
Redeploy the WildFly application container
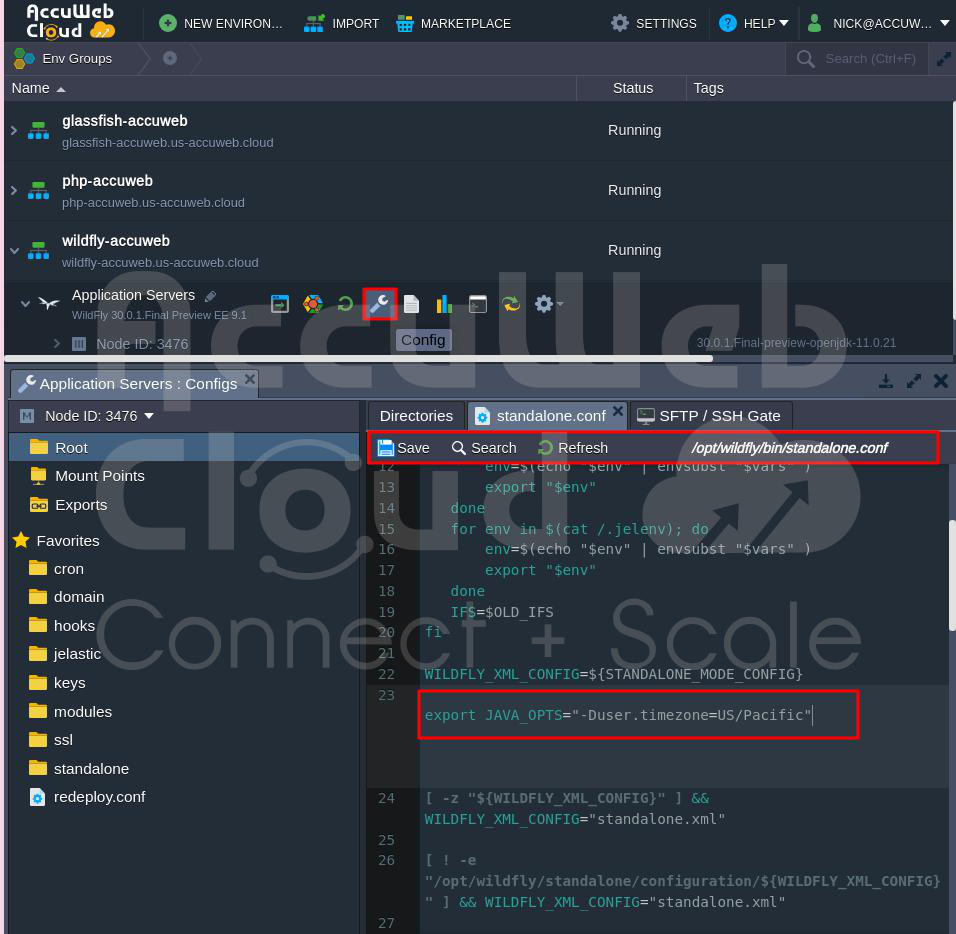pos(511,303)
